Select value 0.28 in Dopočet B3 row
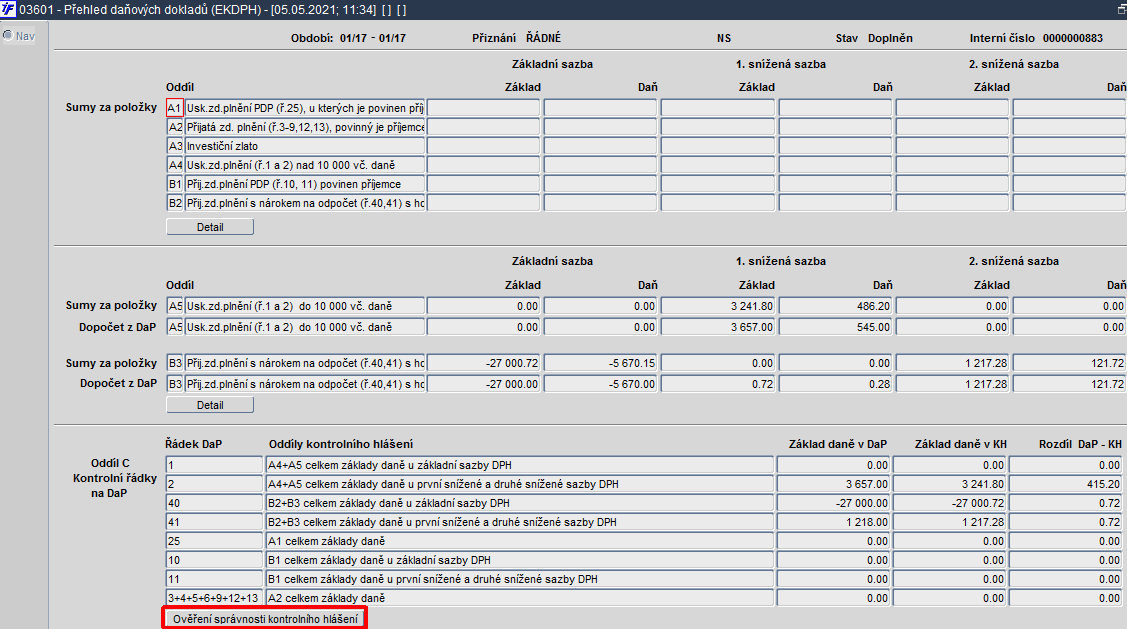This screenshot has width=1127, height=629. (835, 384)
